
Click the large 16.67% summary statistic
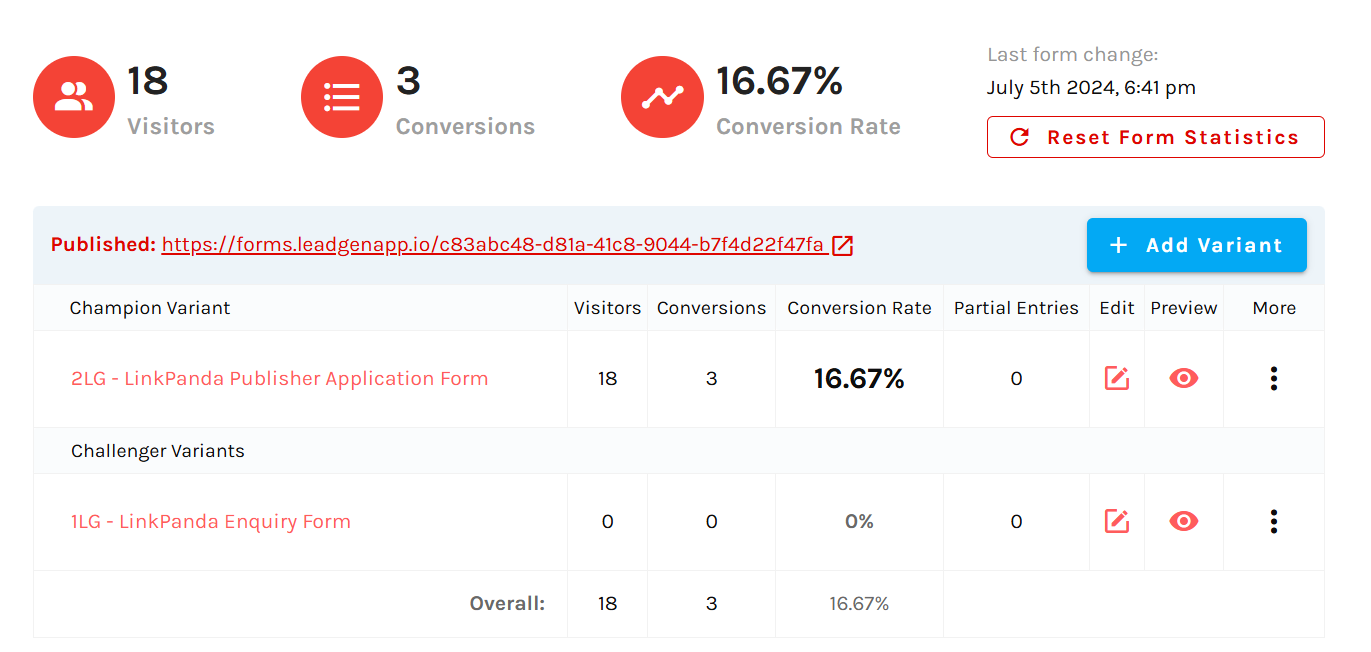780,81
